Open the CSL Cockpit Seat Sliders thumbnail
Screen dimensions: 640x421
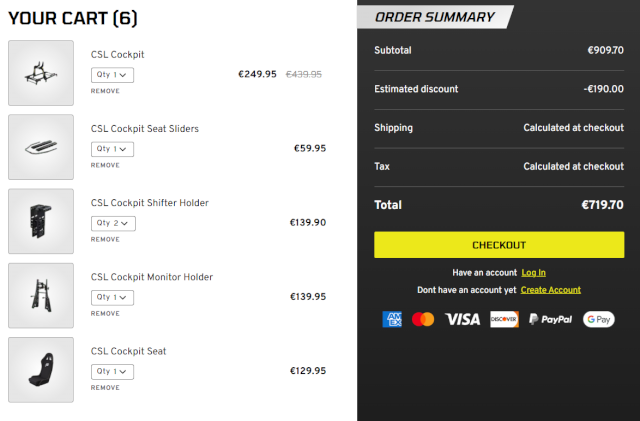(x=41, y=147)
